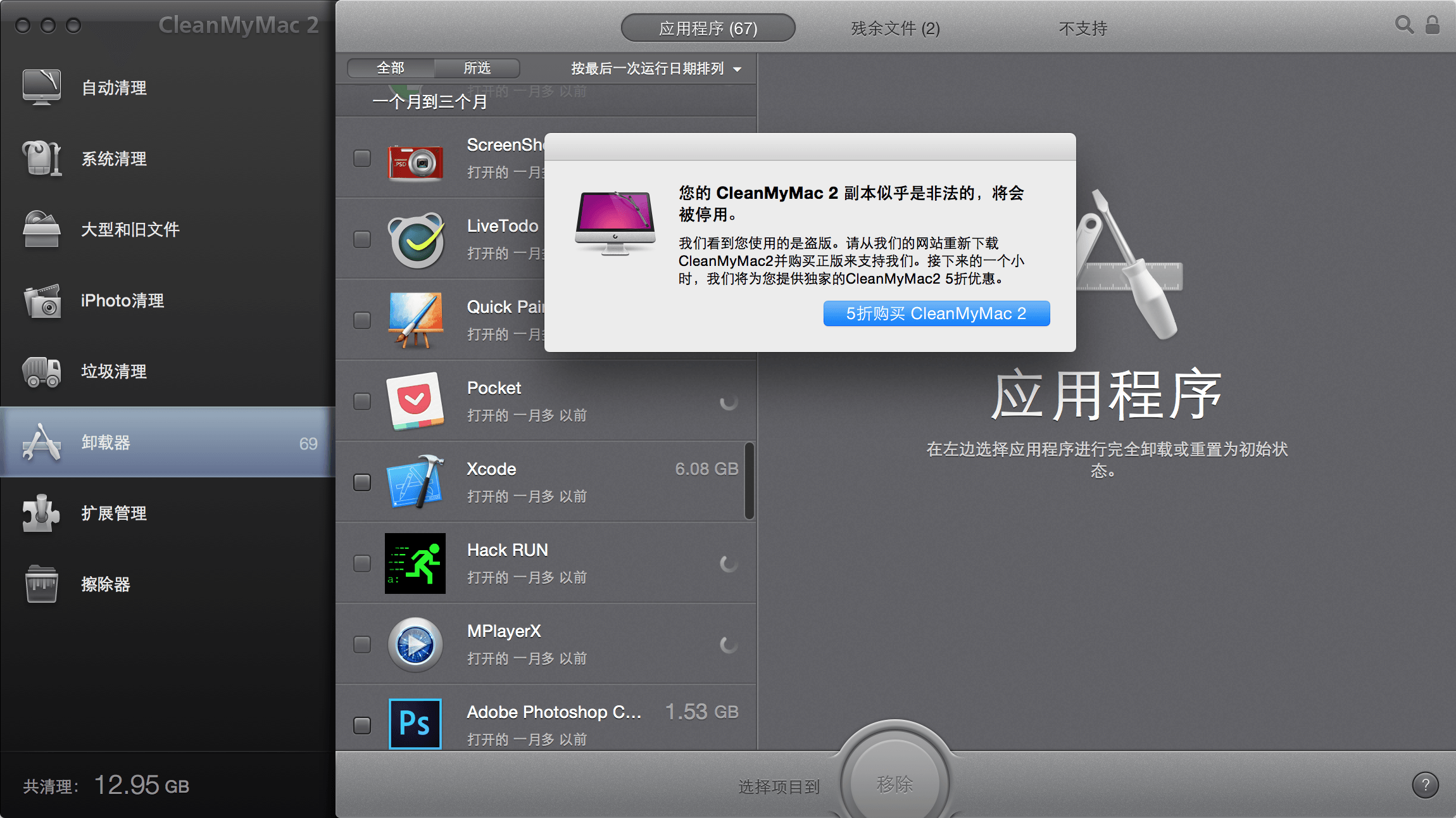
Task: Check the Adobe Photoshop checkbox
Action: coord(362,726)
